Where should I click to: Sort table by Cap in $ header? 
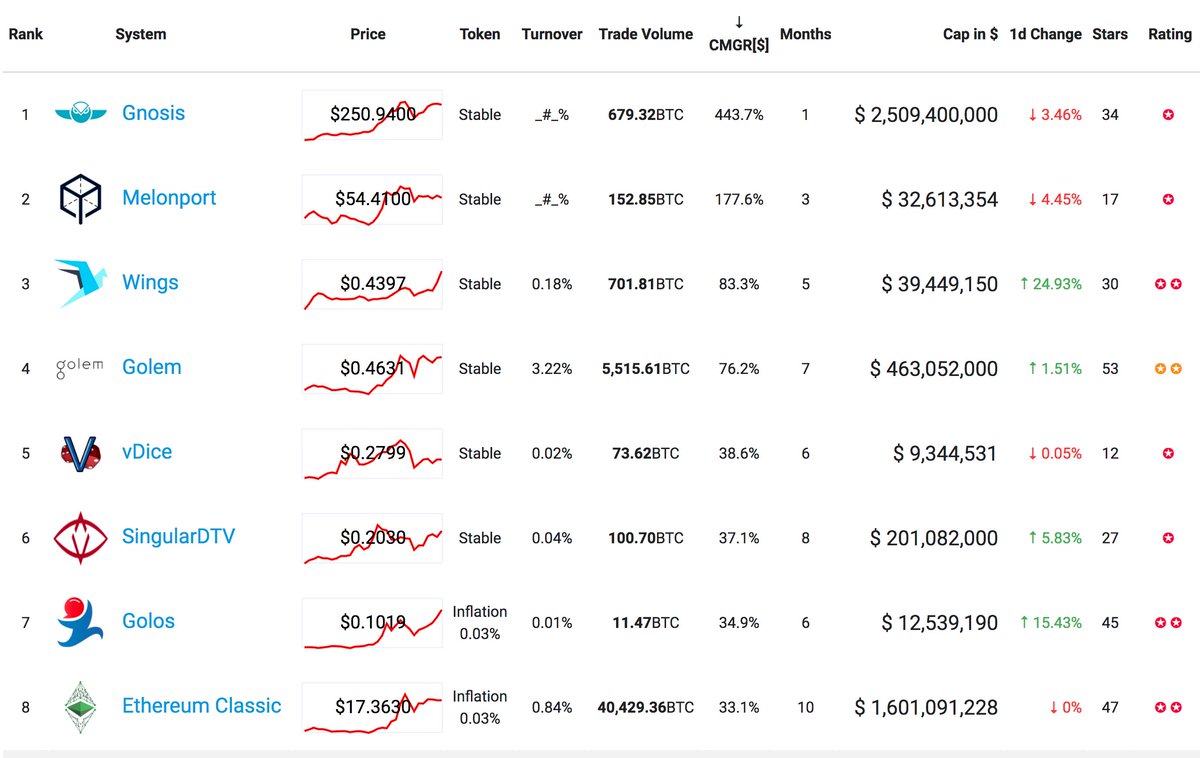[x=970, y=34]
